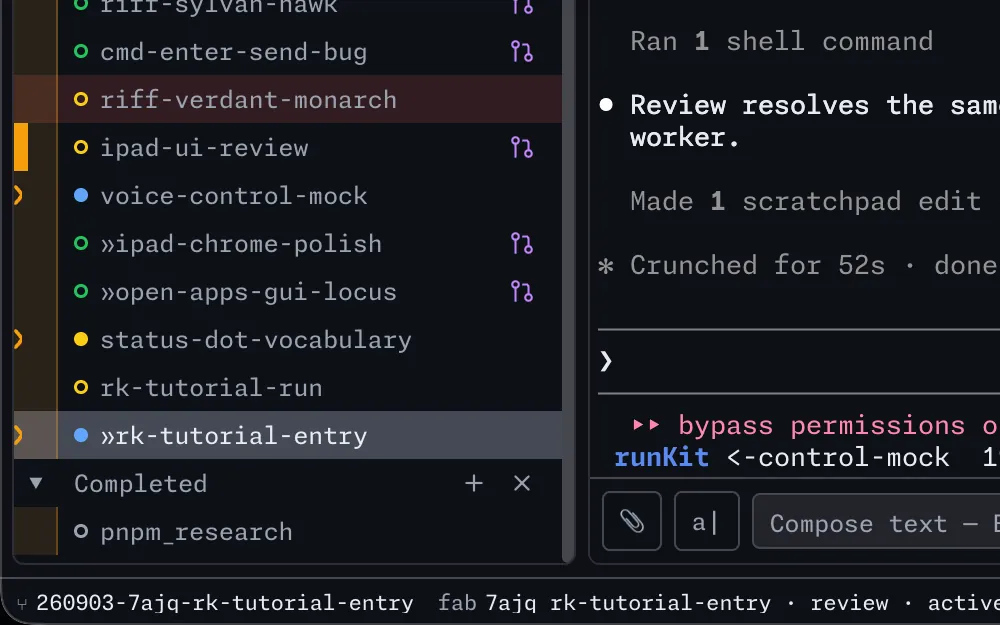The image size is (1000, 625).
Task: Click the blue dot of »rk-tutorial-entry
Action: click(81, 435)
